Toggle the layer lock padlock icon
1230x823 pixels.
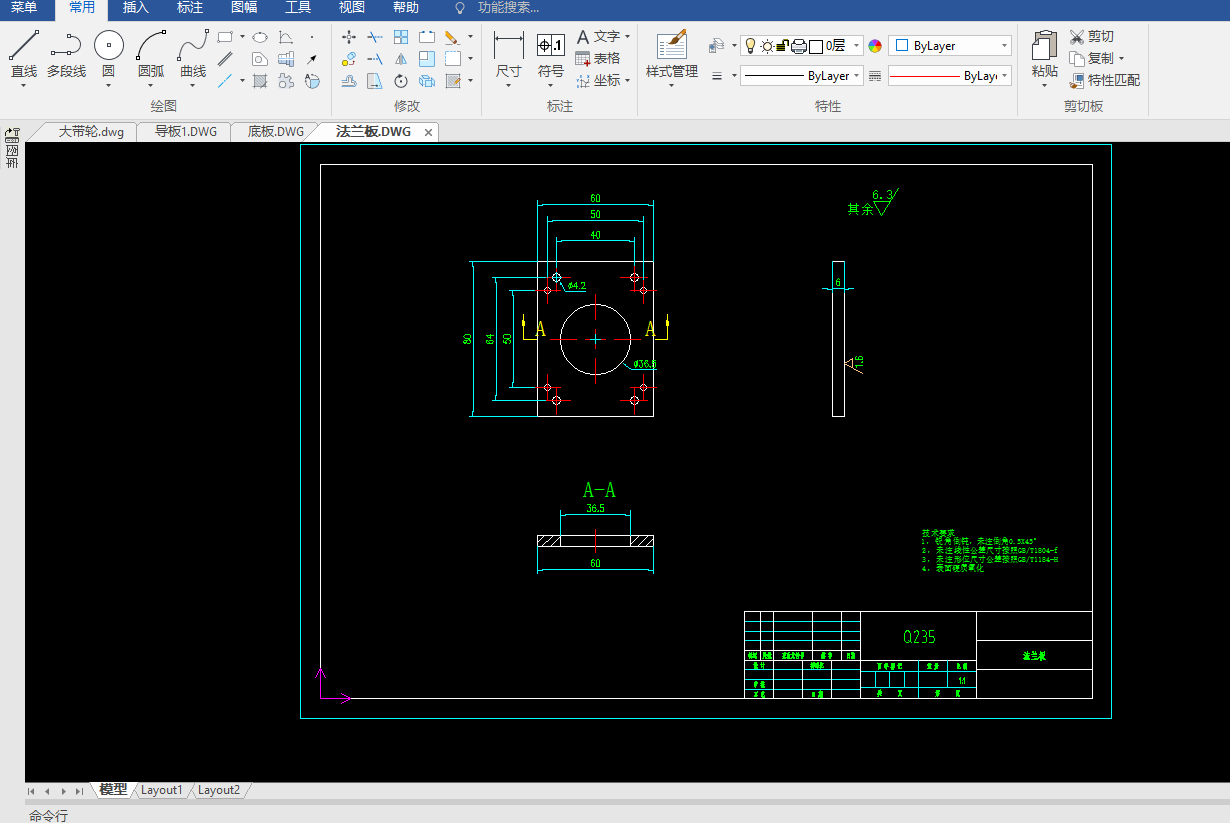783,45
